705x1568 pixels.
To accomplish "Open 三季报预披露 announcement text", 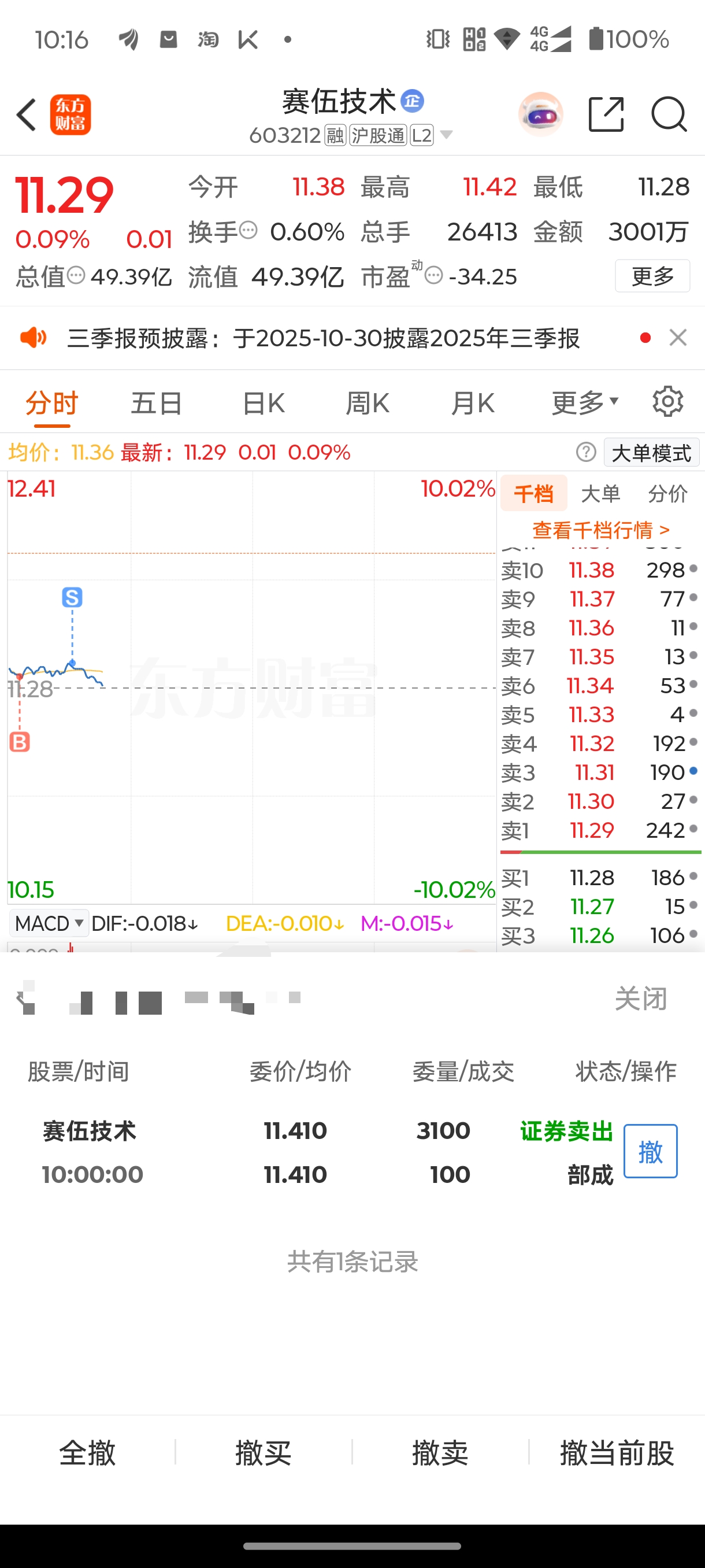I will point(323,338).
